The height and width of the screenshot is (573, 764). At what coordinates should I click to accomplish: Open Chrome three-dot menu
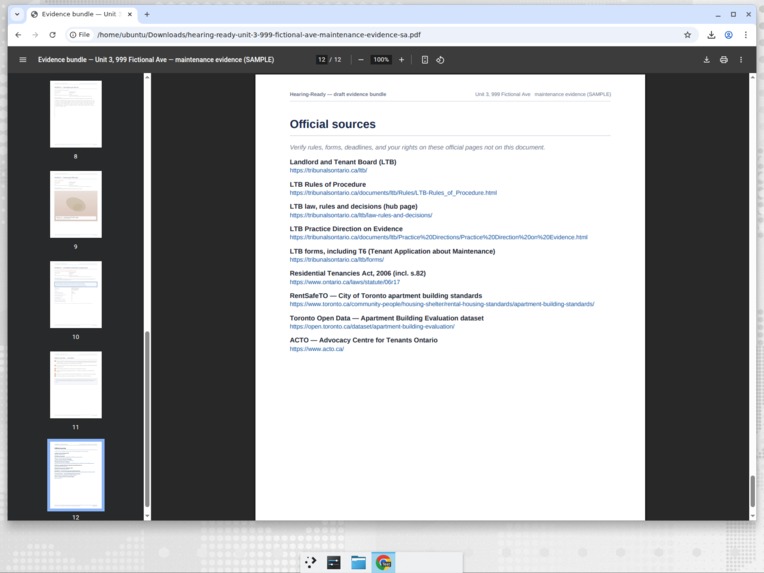[x=745, y=35]
